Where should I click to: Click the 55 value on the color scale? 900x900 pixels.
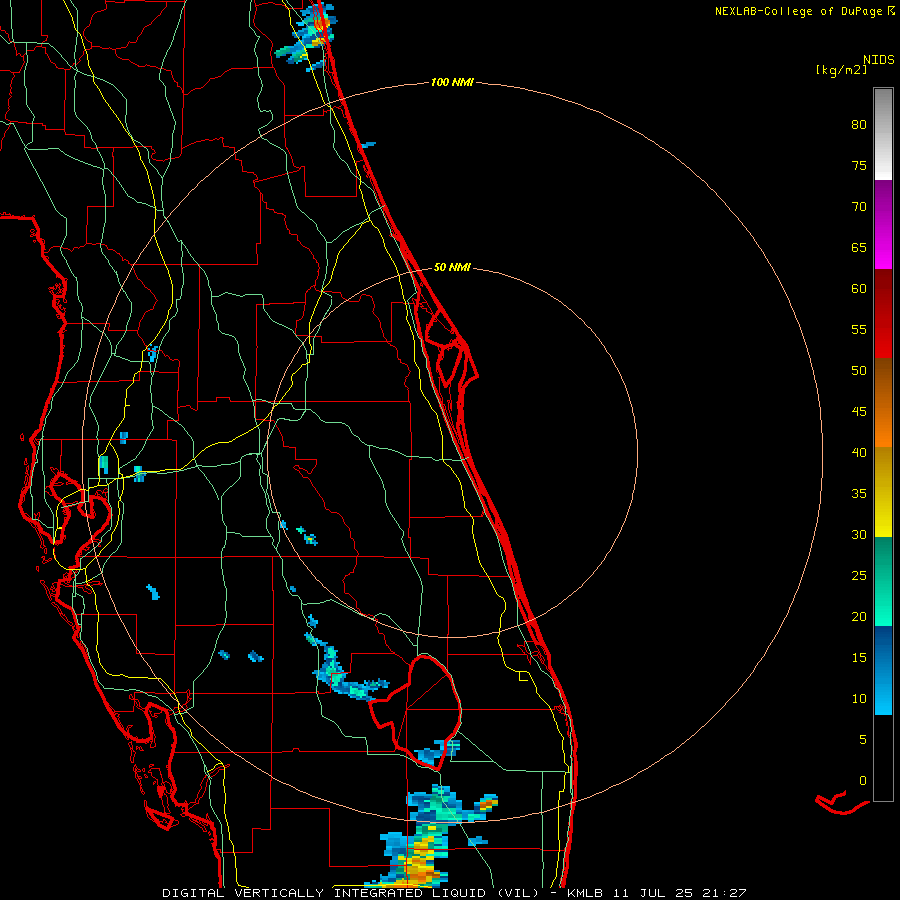859,329
